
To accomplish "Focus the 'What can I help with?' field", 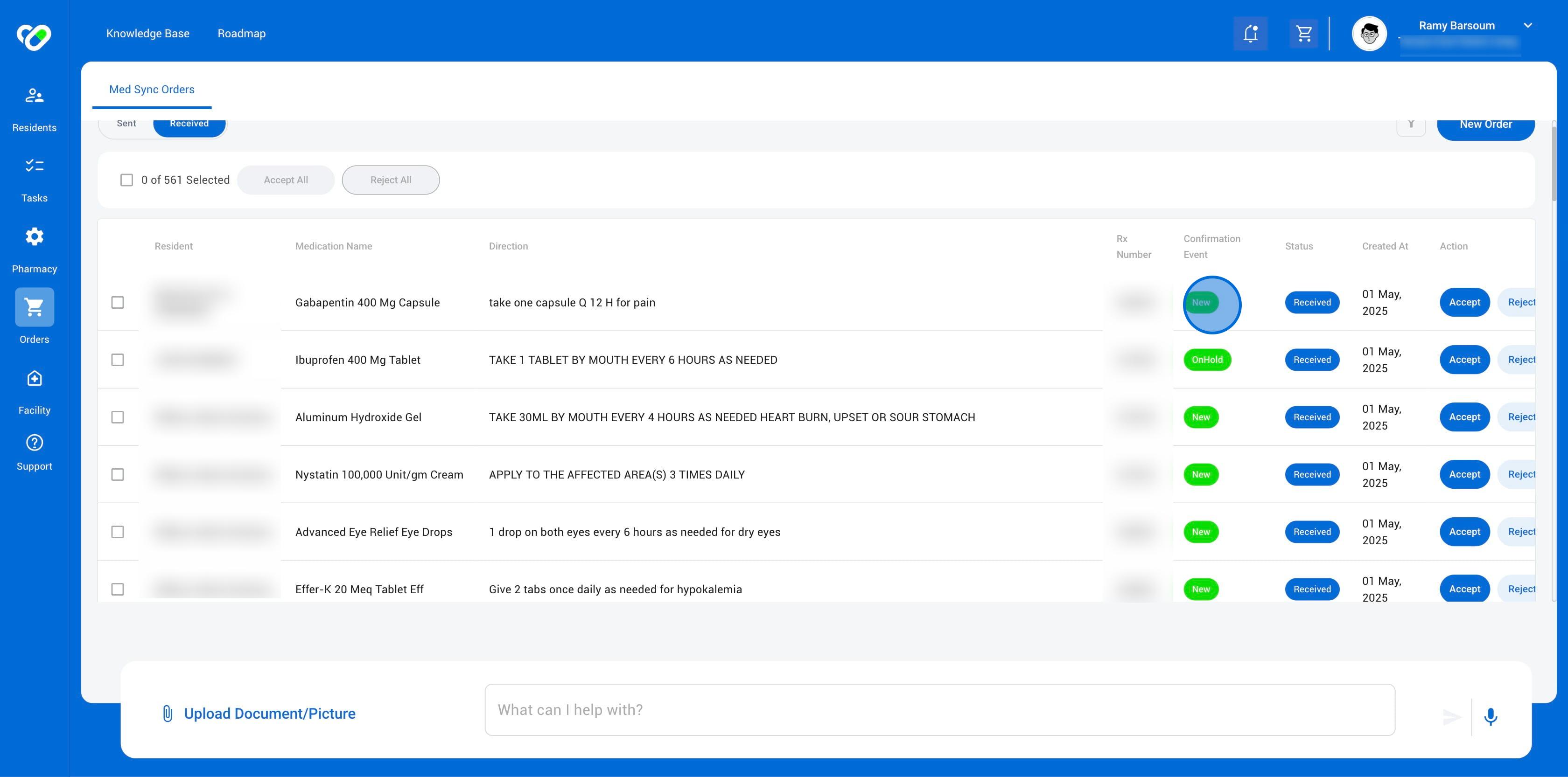I will [940, 709].
